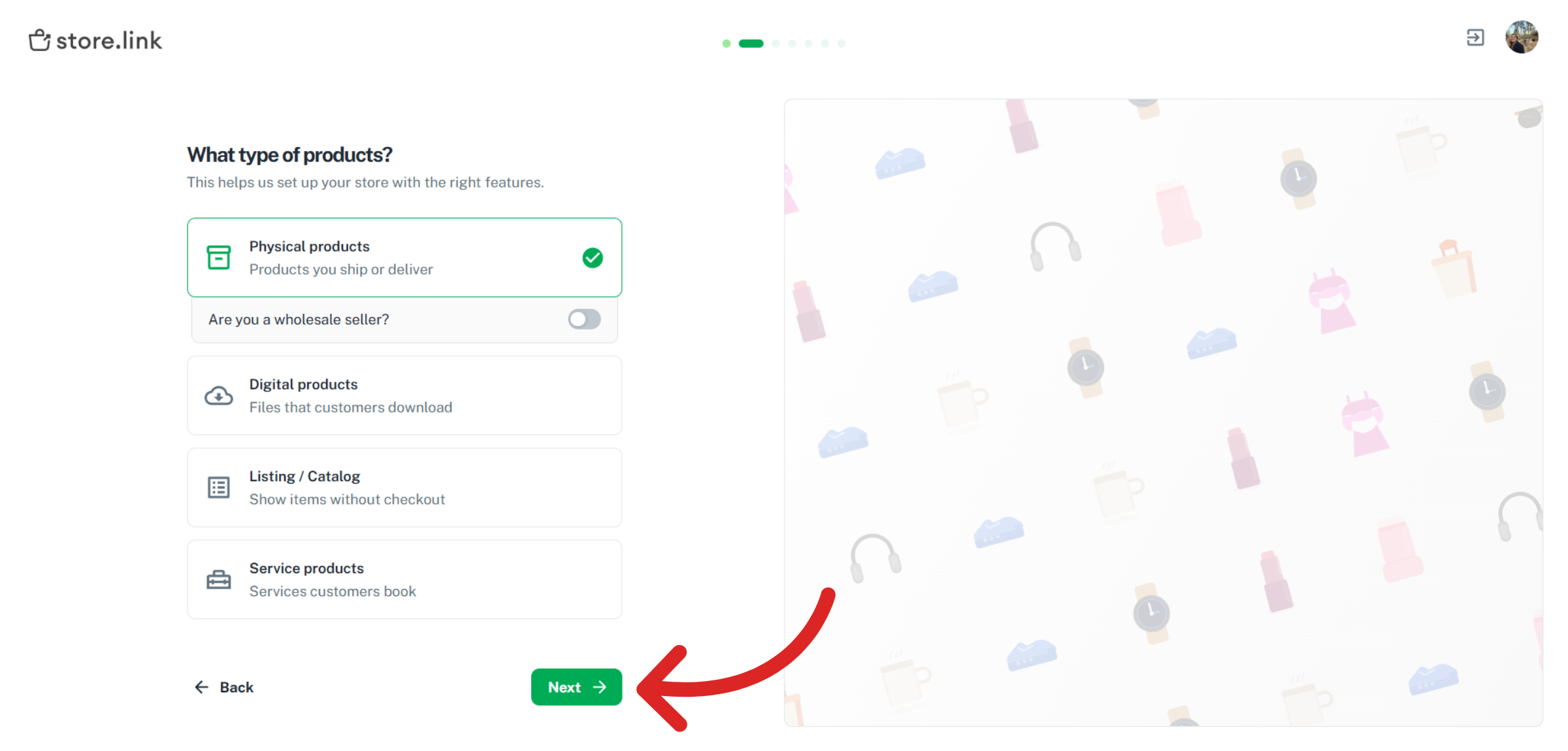Click the green checkmark on Physical products
Screen dimensions: 1568x751
pos(591,258)
